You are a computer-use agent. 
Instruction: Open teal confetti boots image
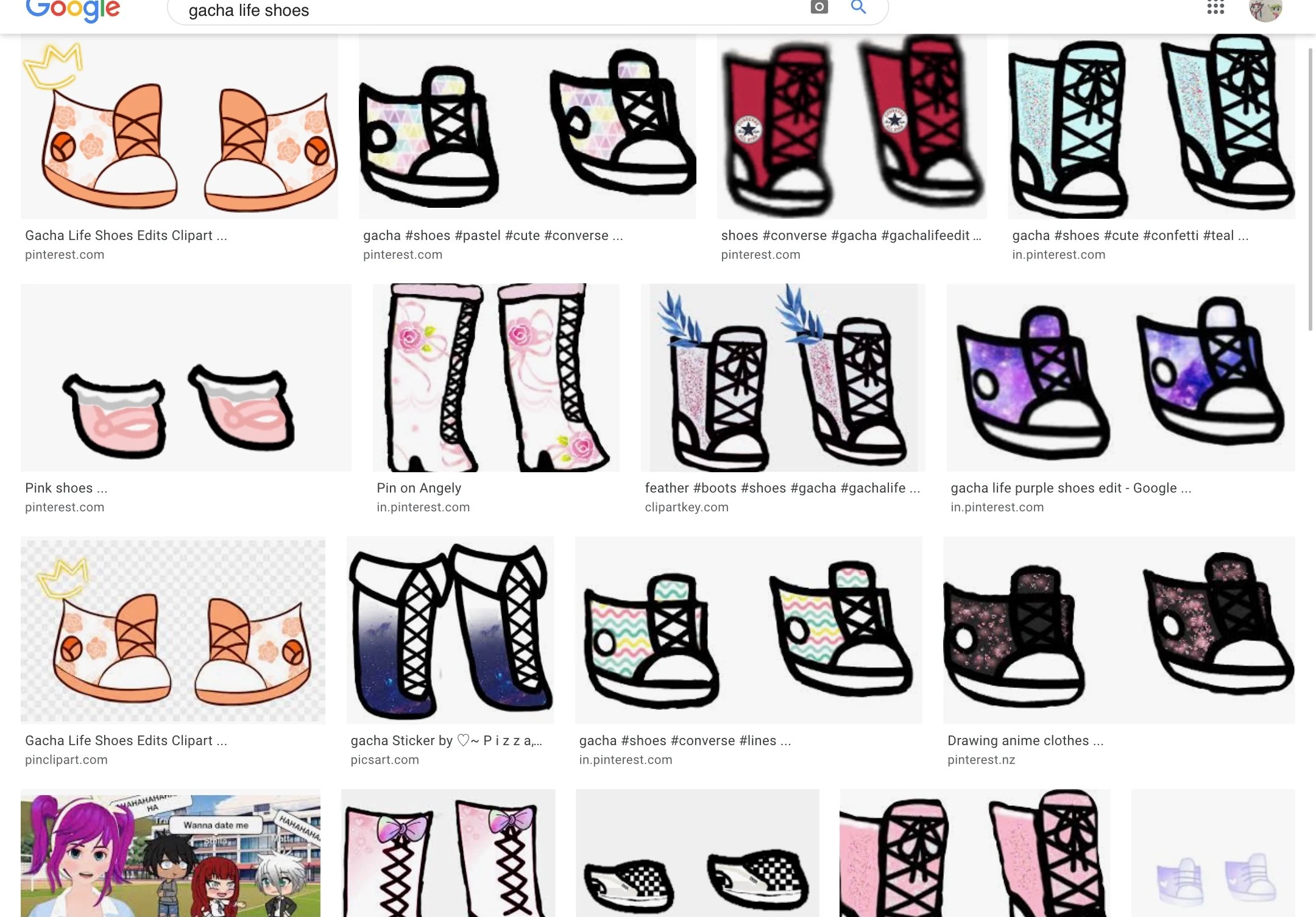1151,127
